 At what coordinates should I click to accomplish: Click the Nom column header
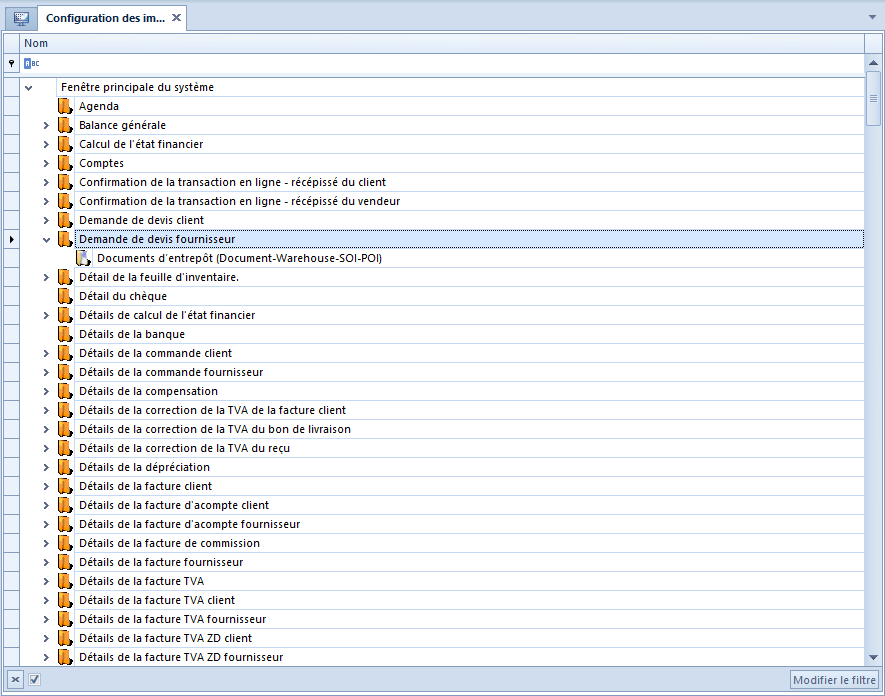442,43
